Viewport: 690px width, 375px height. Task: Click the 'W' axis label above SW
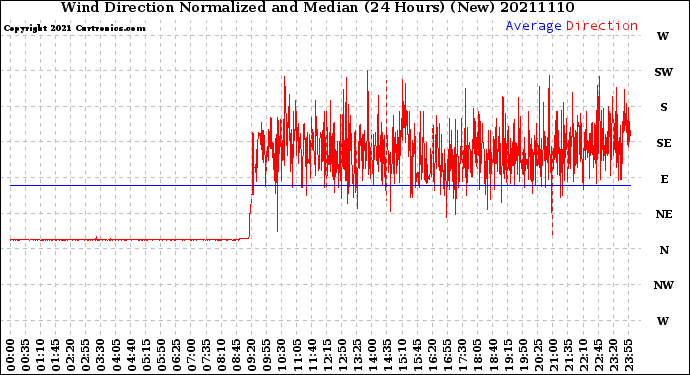(663, 37)
